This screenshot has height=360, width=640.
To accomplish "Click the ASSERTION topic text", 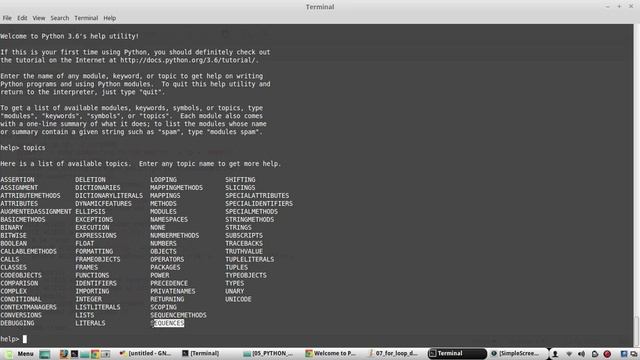I will pos(17,180).
